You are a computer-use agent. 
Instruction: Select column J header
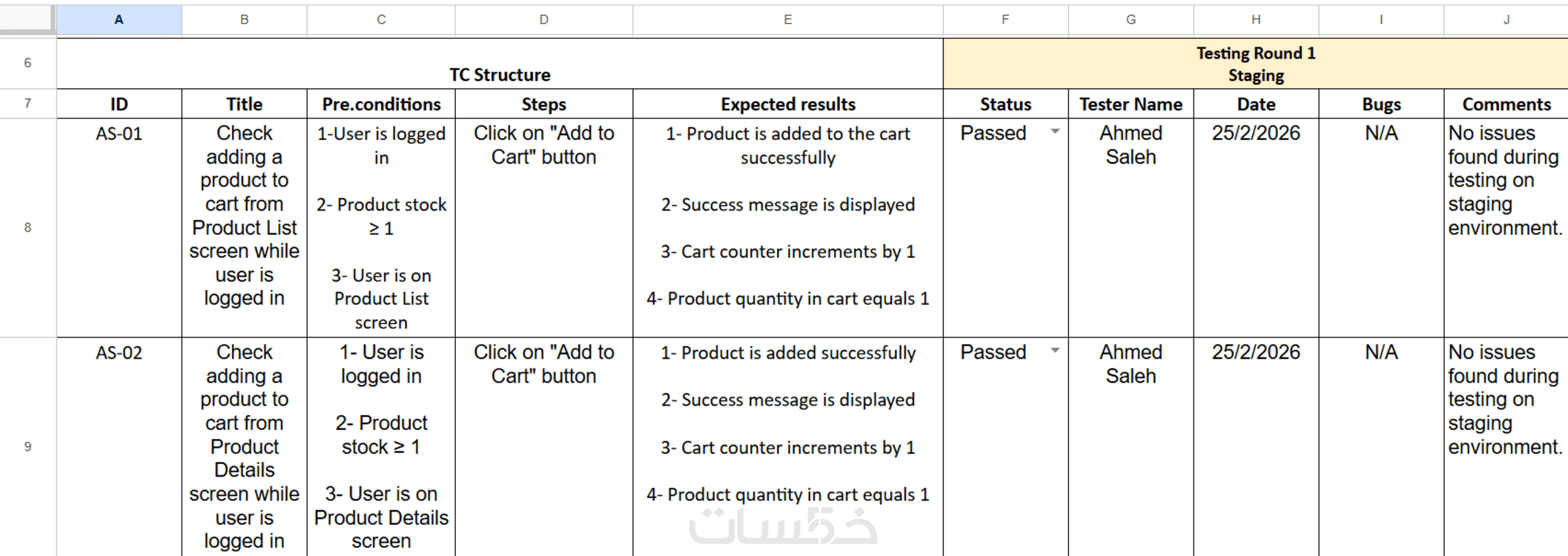point(1506,20)
